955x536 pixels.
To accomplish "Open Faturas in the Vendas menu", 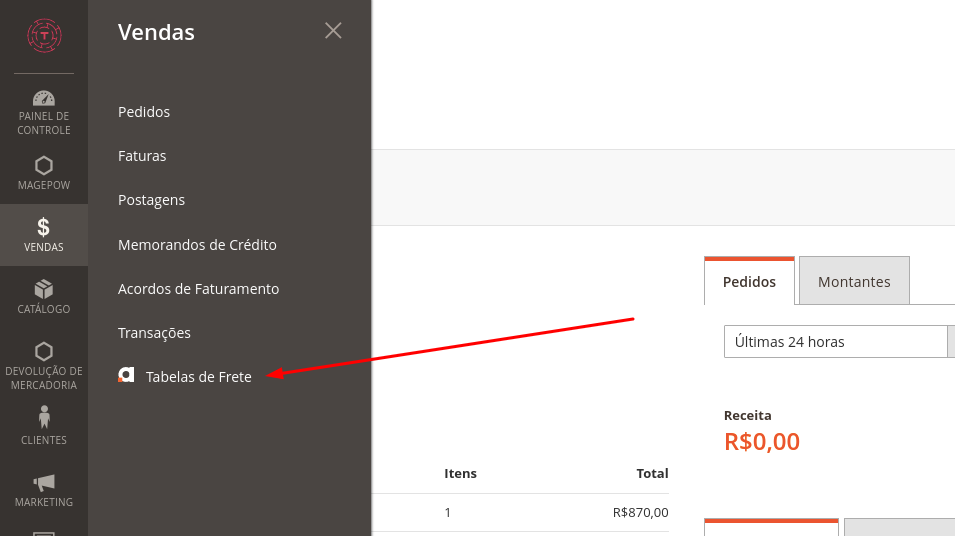I will 142,156.
